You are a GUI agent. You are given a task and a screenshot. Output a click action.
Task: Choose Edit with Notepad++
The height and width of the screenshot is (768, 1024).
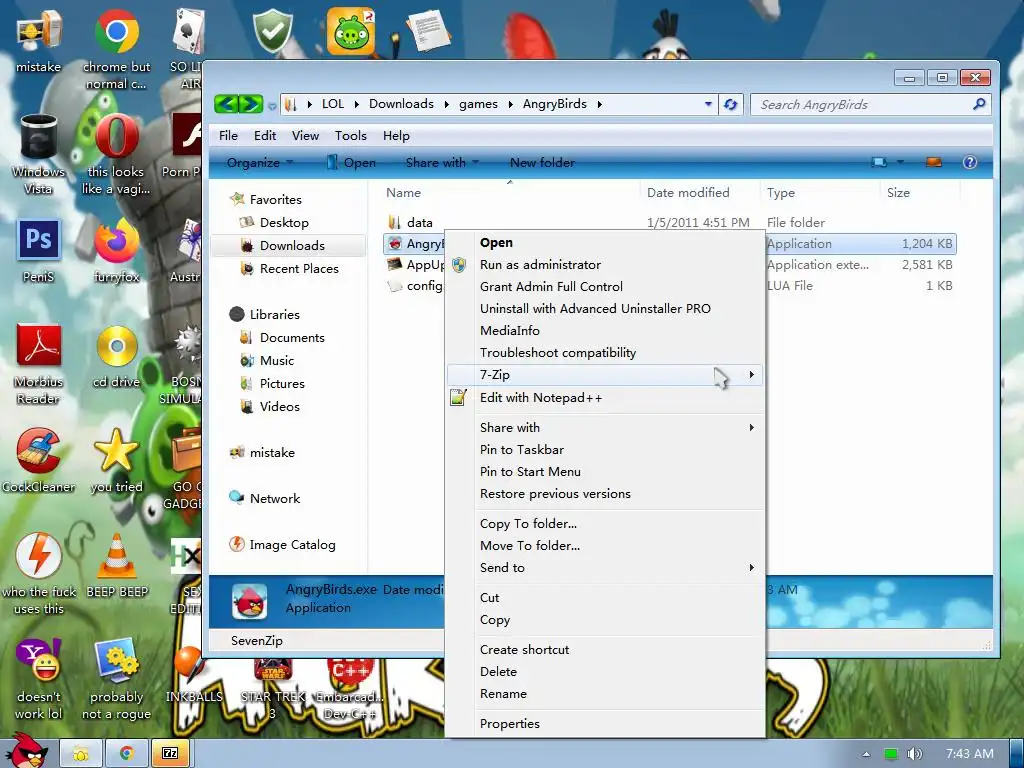coord(541,398)
